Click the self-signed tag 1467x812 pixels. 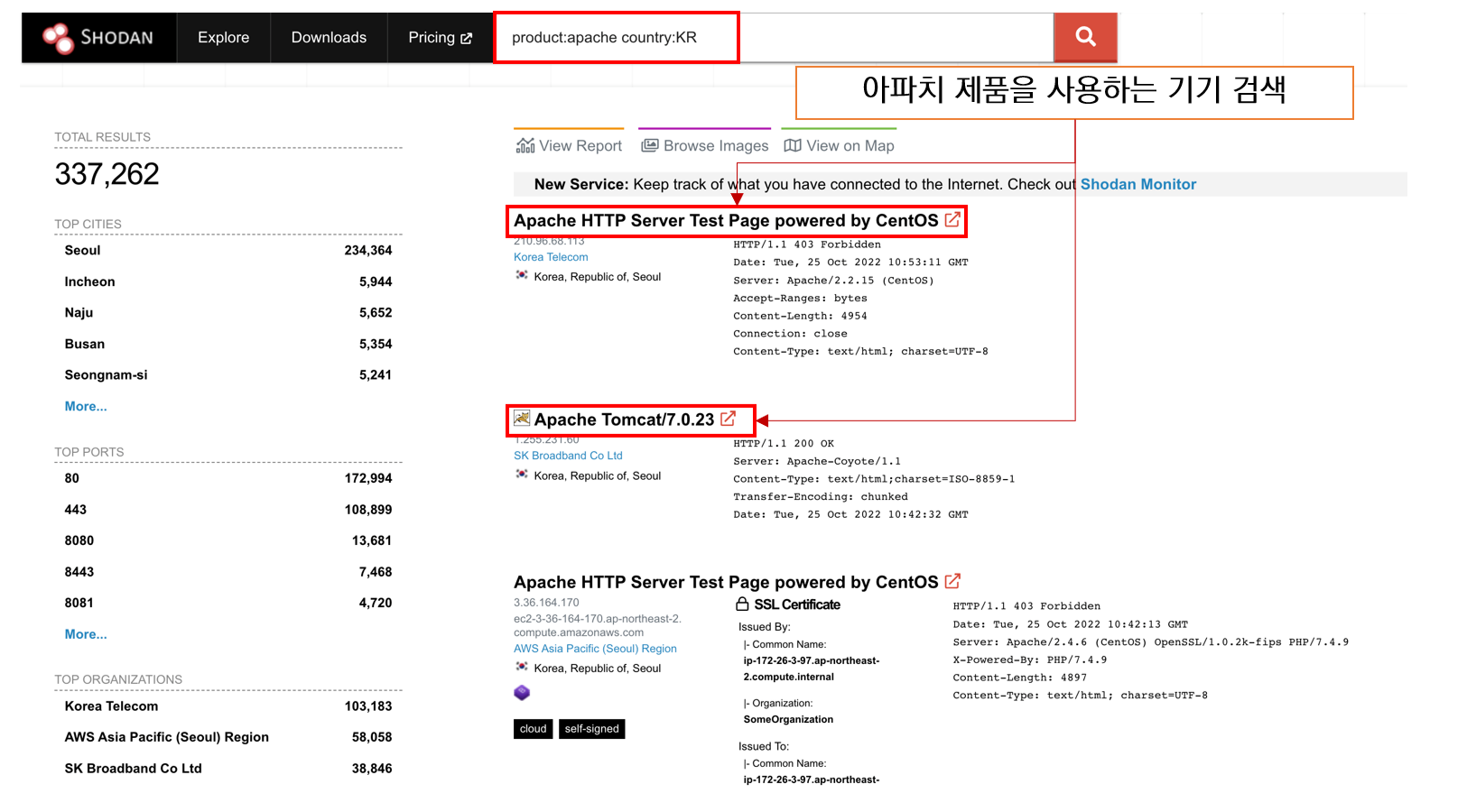click(591, 729)
